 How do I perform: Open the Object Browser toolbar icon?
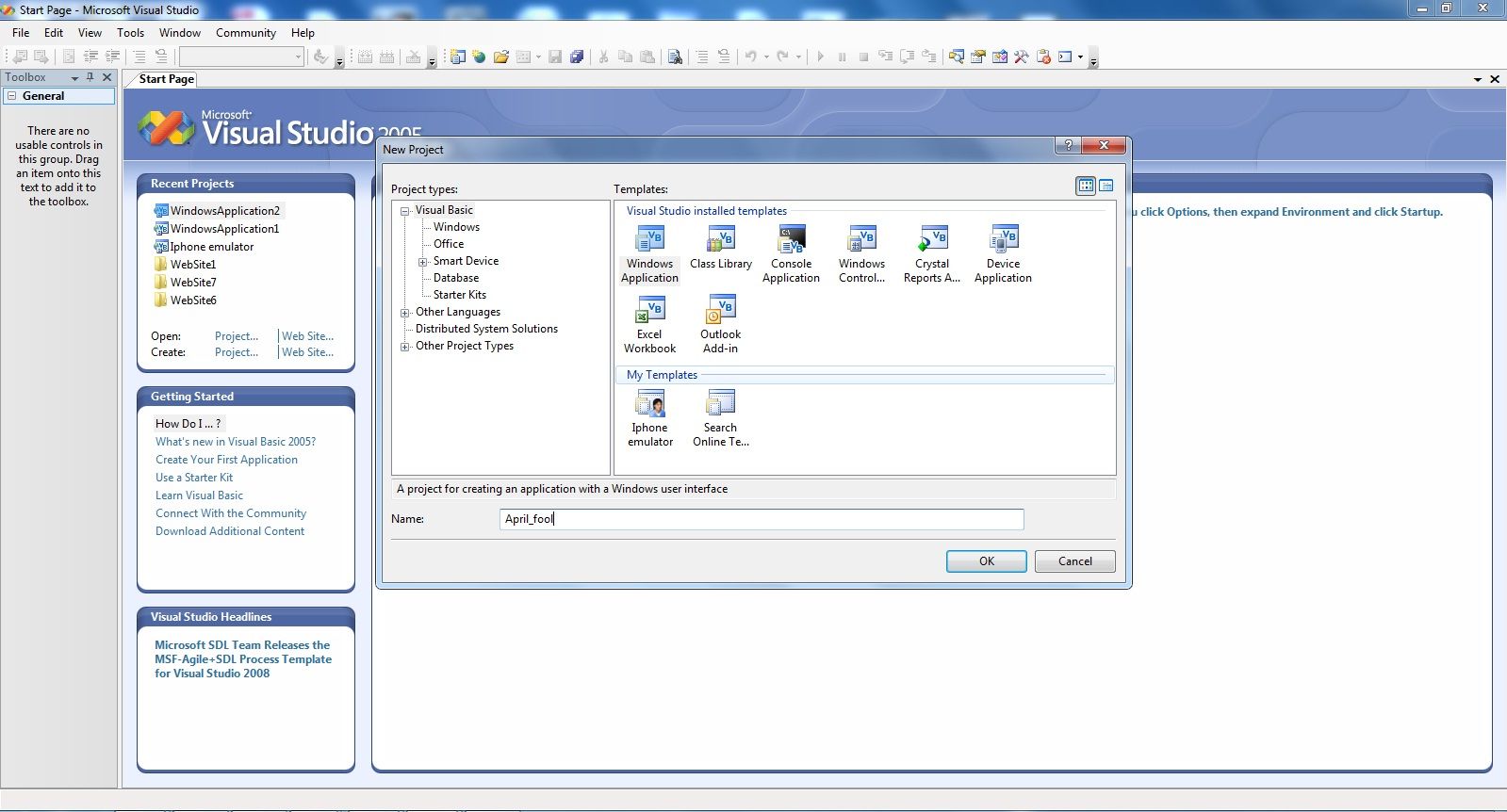coord(1000,57)
